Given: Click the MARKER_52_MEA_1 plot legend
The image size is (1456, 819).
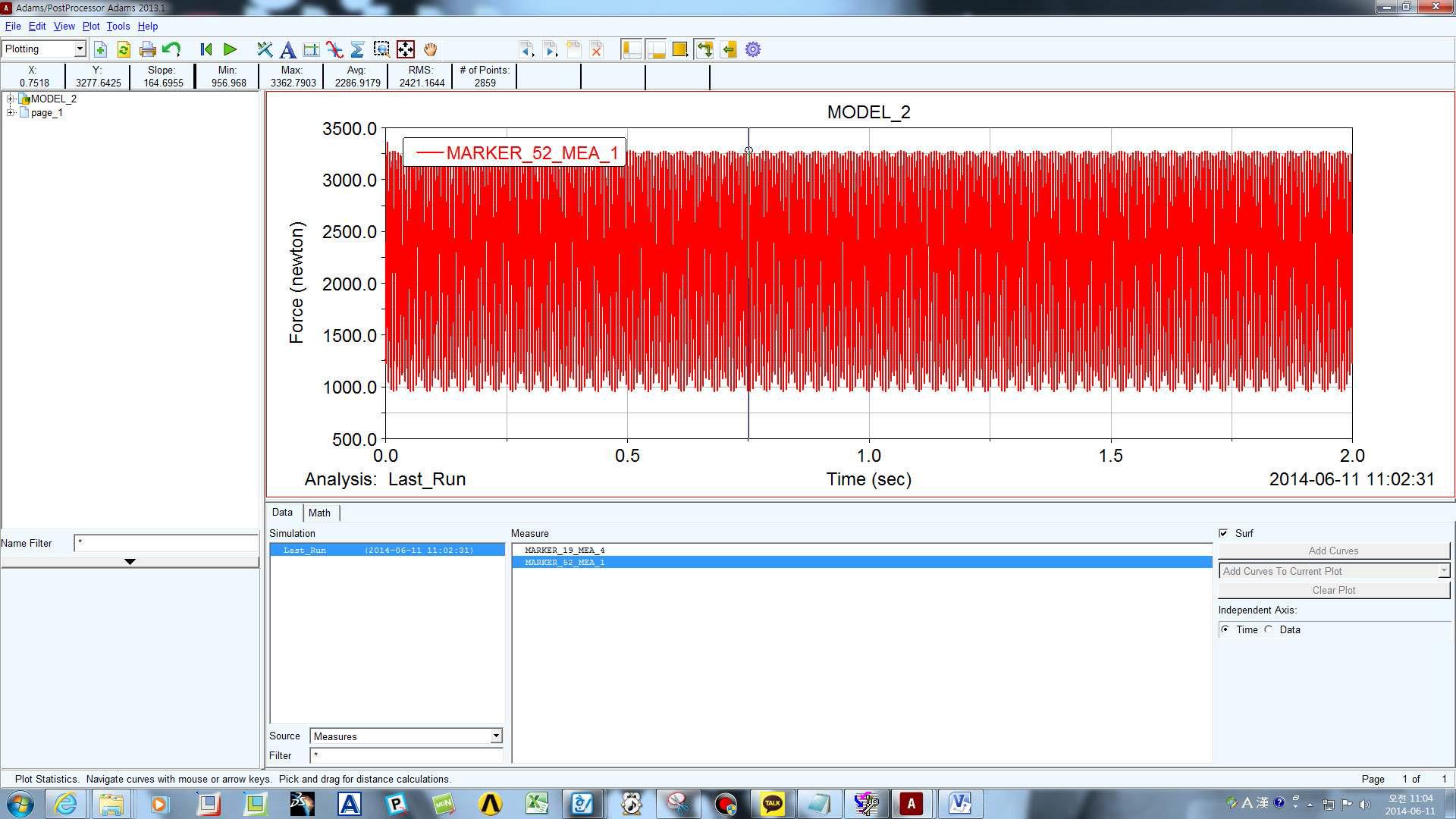Looking at the screenshot, I should pos(514,152).
